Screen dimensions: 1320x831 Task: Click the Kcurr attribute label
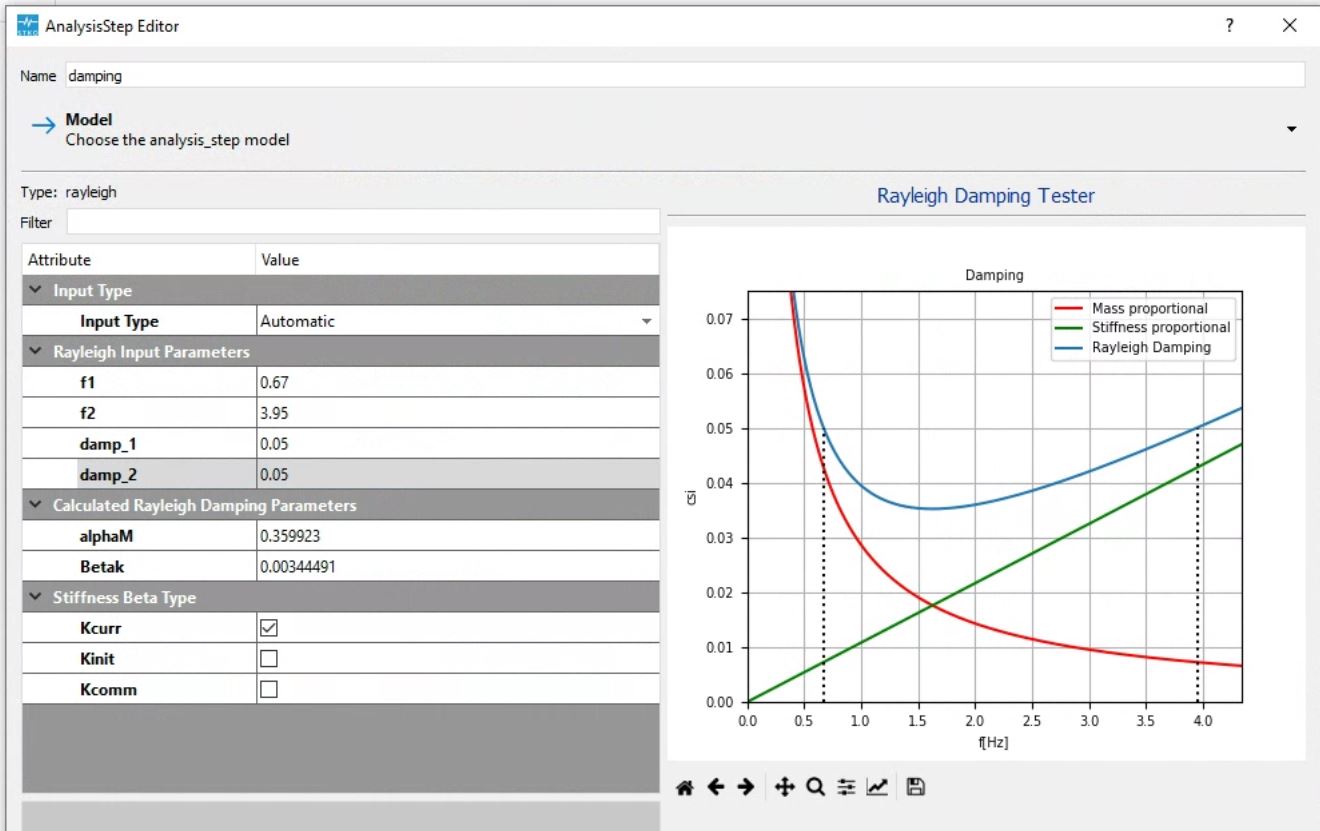99,628
